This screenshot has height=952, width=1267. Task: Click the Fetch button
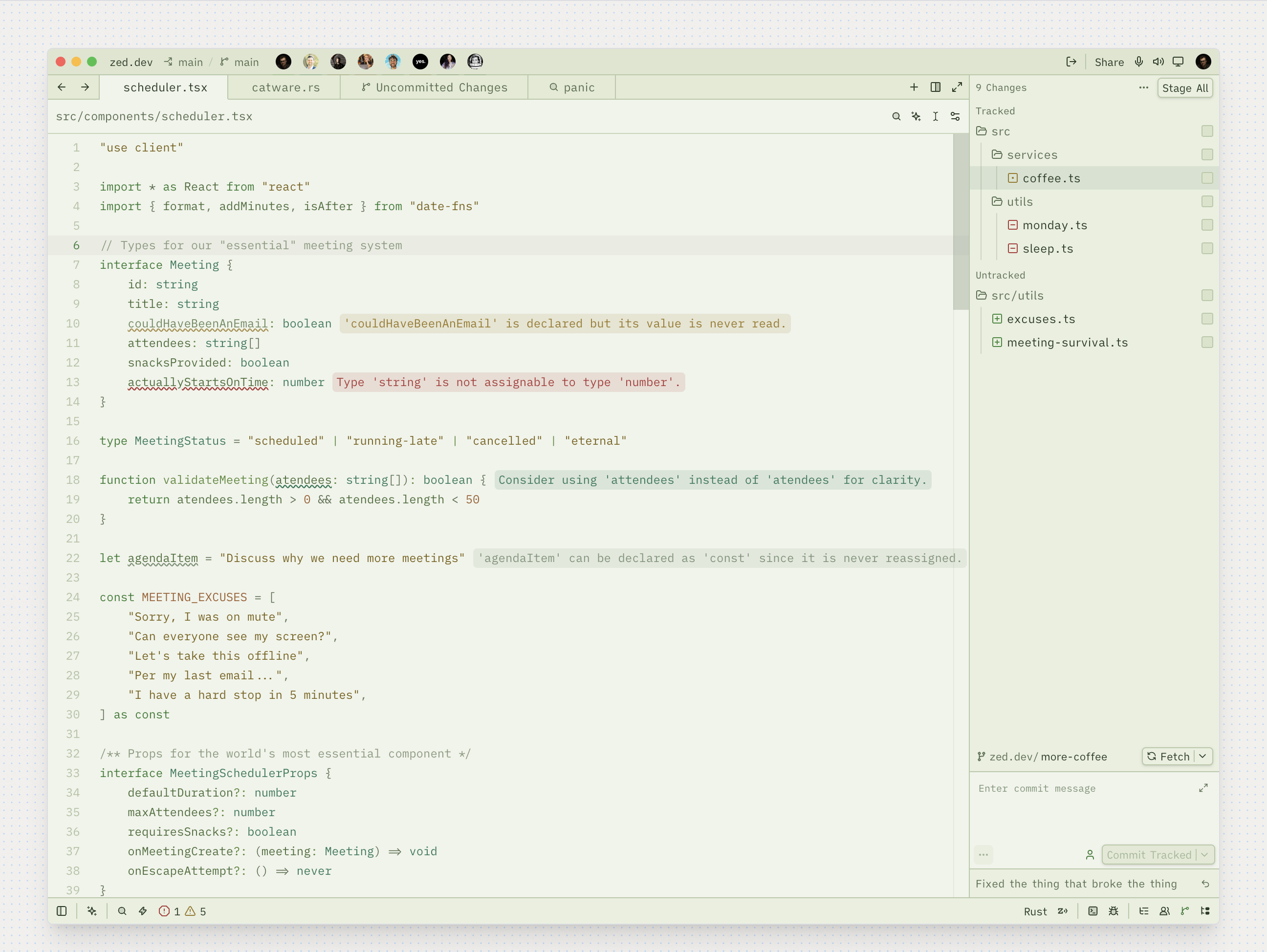(x=1168, y=756)
